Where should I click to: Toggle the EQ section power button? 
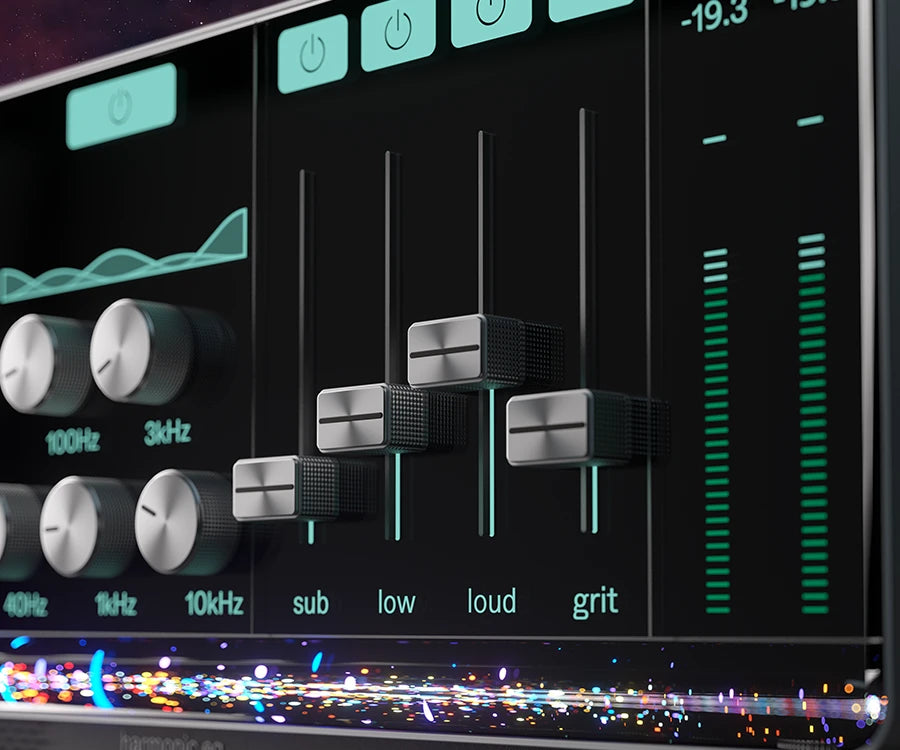121,106
